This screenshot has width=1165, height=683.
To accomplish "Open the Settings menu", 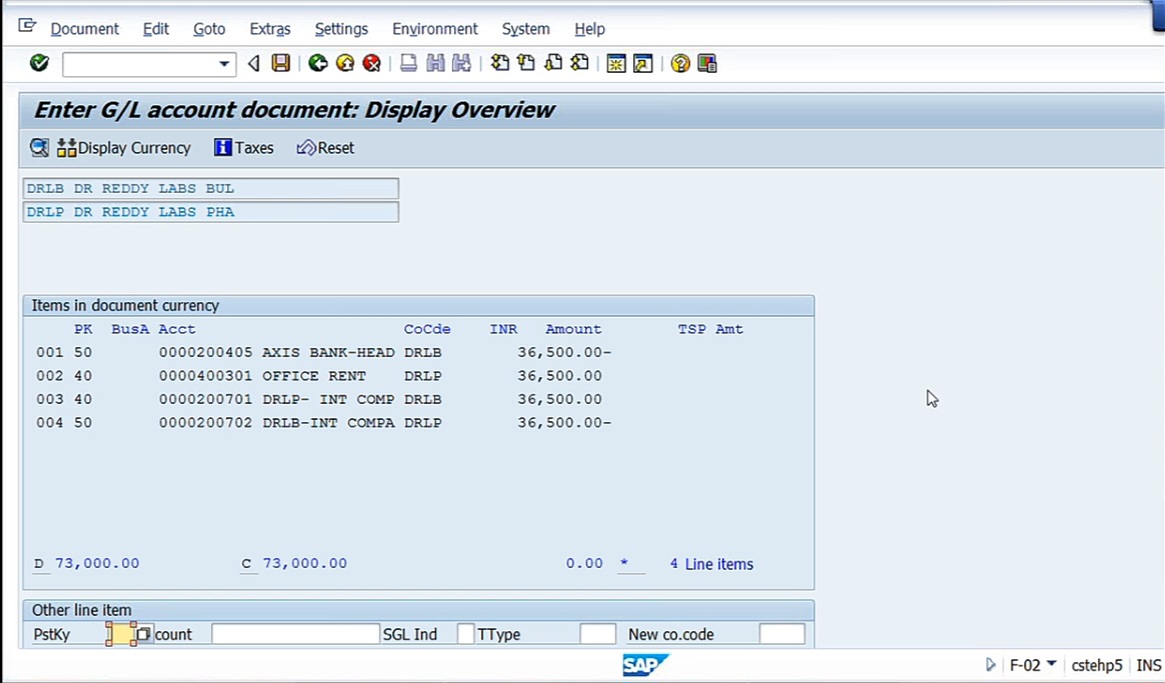I will [x=341, y=29].
